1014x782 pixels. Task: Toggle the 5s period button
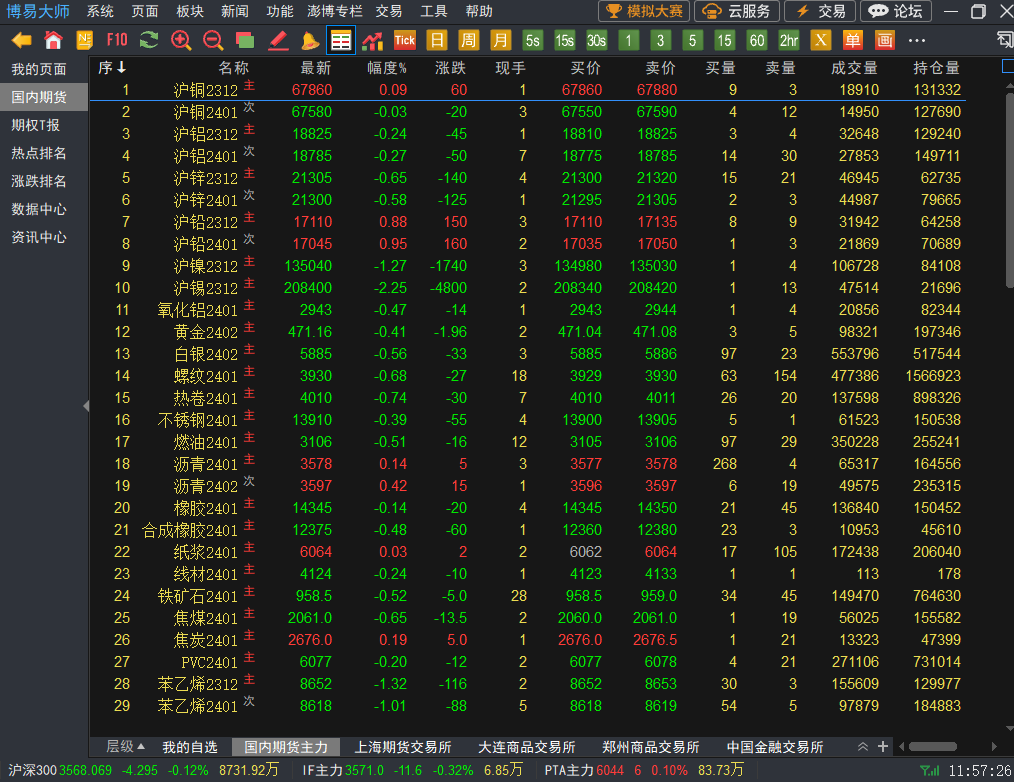tap(533, 40)
